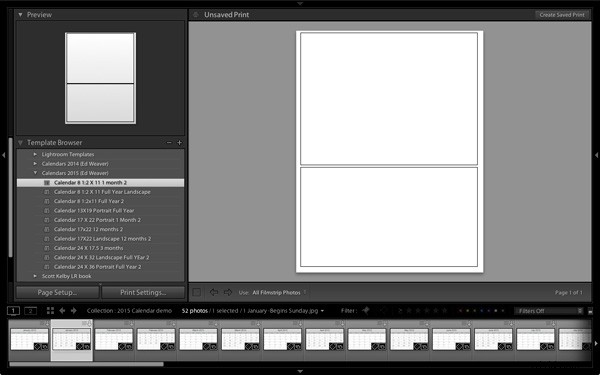Toggle filters switch right of Filters Off
The image size is (600, 375).
(590, 311)
